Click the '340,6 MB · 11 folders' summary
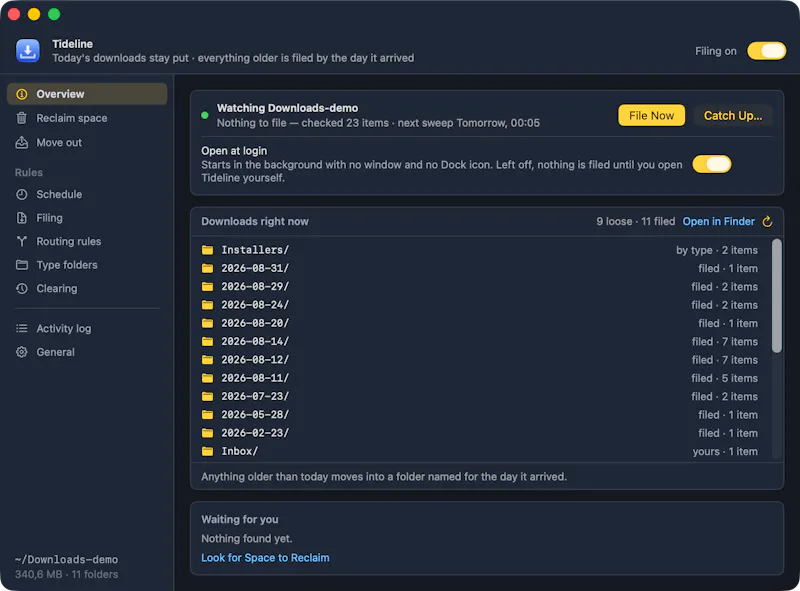This screenshot has height=591, width=800. tap(66, 574)
